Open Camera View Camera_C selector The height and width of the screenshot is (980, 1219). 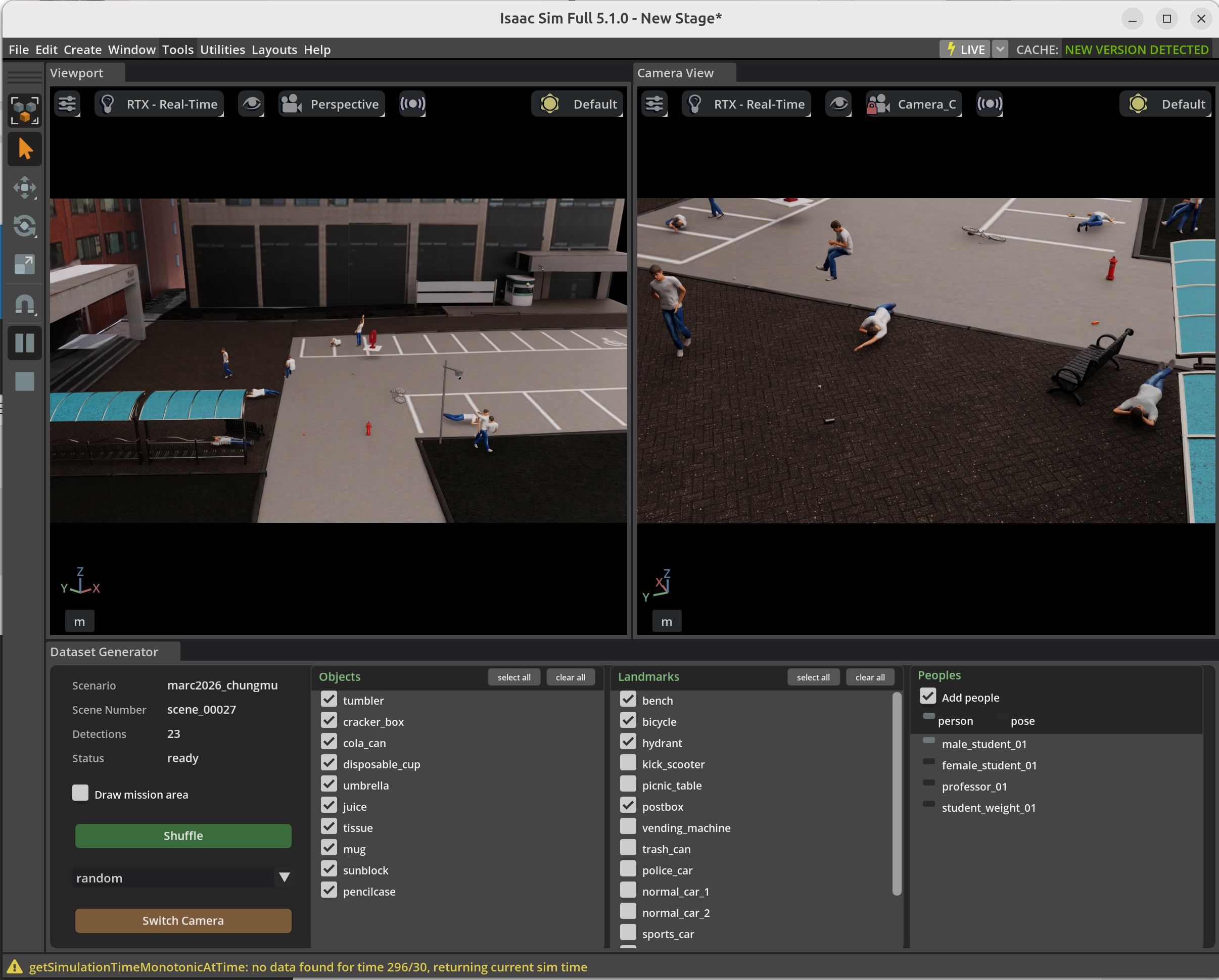click(914, 104)
